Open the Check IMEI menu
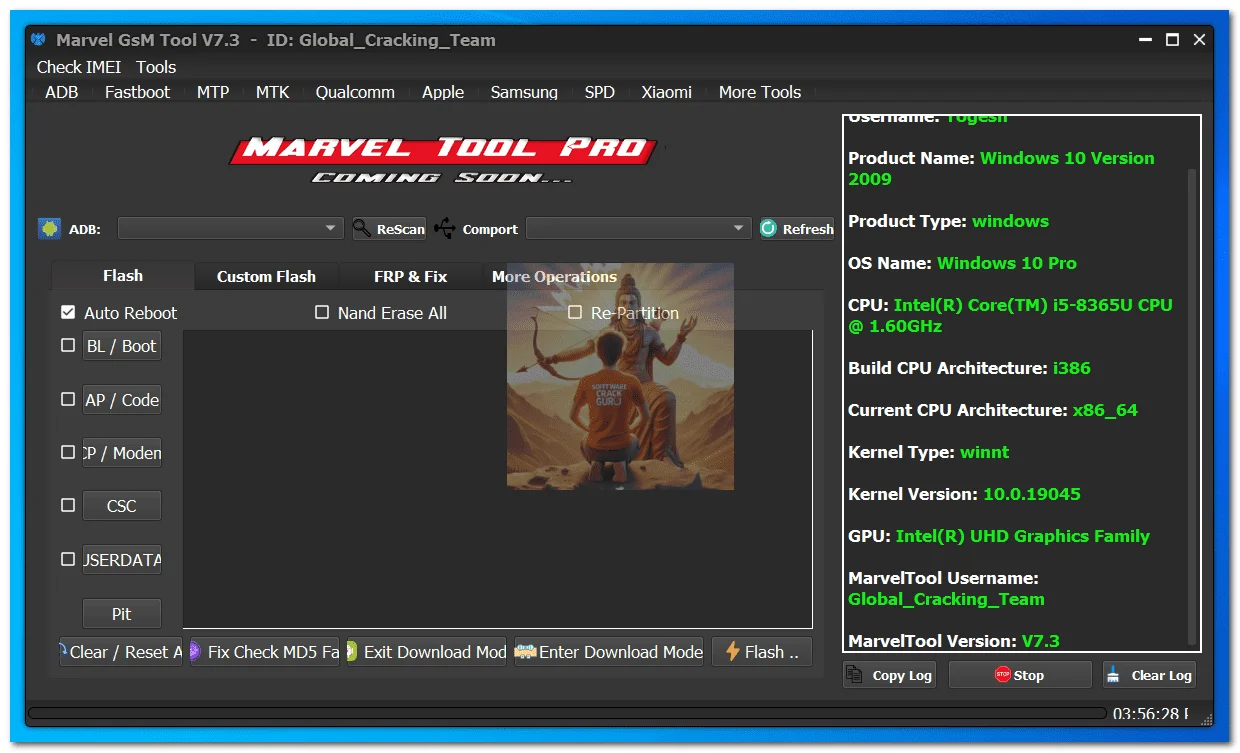The width and height of the screenshot is (1240, 753). point(79,67)
